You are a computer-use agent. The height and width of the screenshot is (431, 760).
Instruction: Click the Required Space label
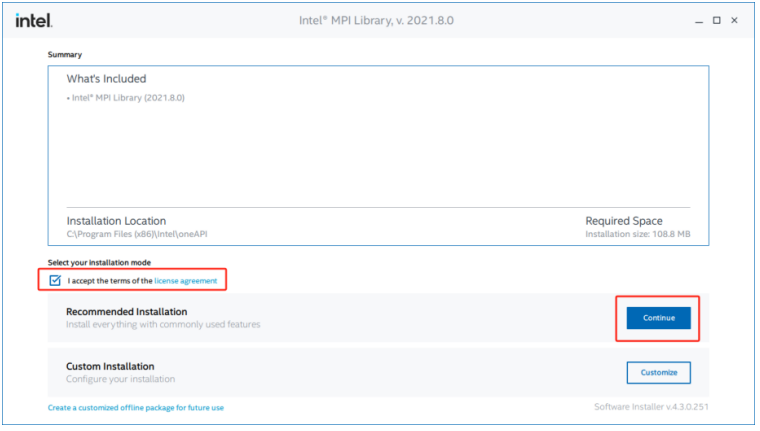point(624,221)
